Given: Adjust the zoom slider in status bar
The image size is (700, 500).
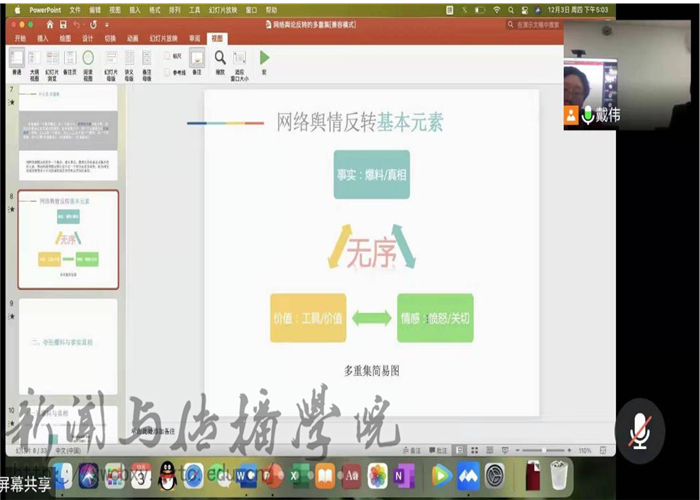Looking at the screenshot, I should click(x=544, y=451).
